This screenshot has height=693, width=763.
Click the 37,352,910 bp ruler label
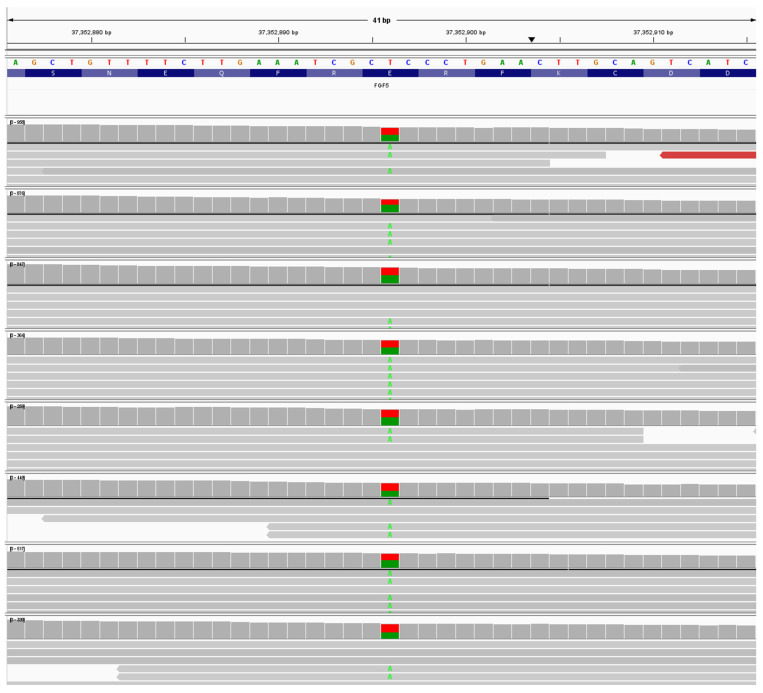653,33
